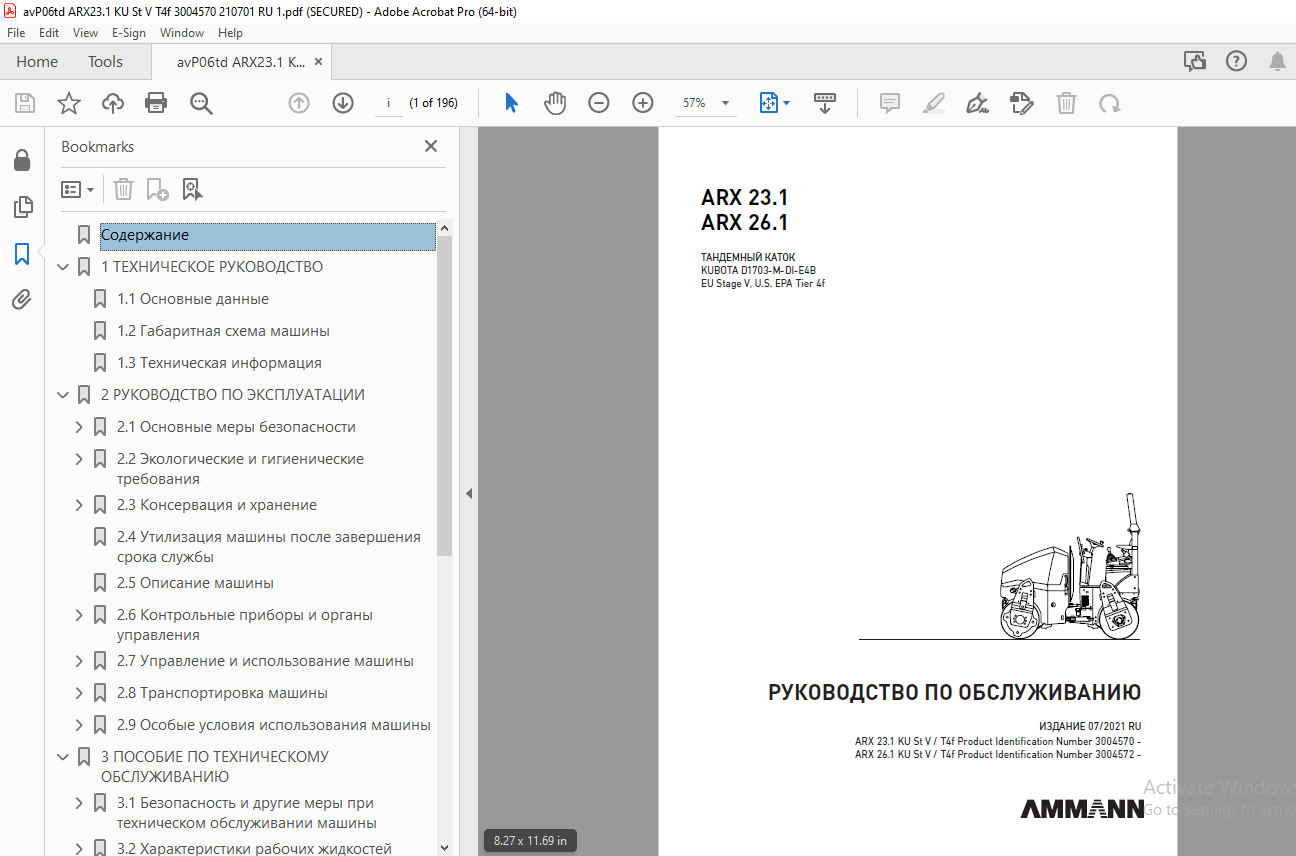Open the share review icon top right
The image size is (1296, 856).
pyautogui.click(x=1195, y=61)
